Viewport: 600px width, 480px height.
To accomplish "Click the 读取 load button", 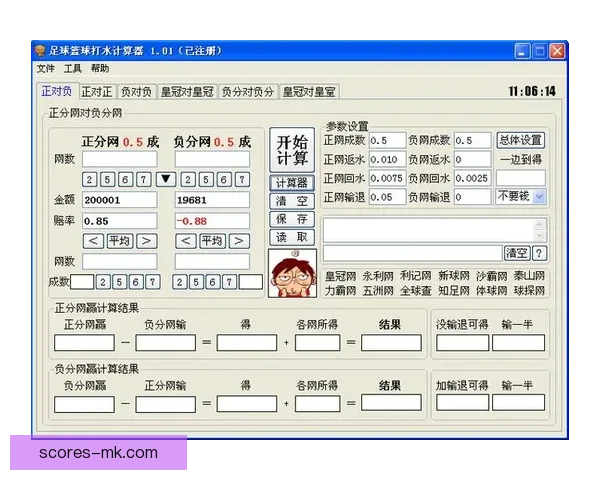I will (x=292, y=237).
